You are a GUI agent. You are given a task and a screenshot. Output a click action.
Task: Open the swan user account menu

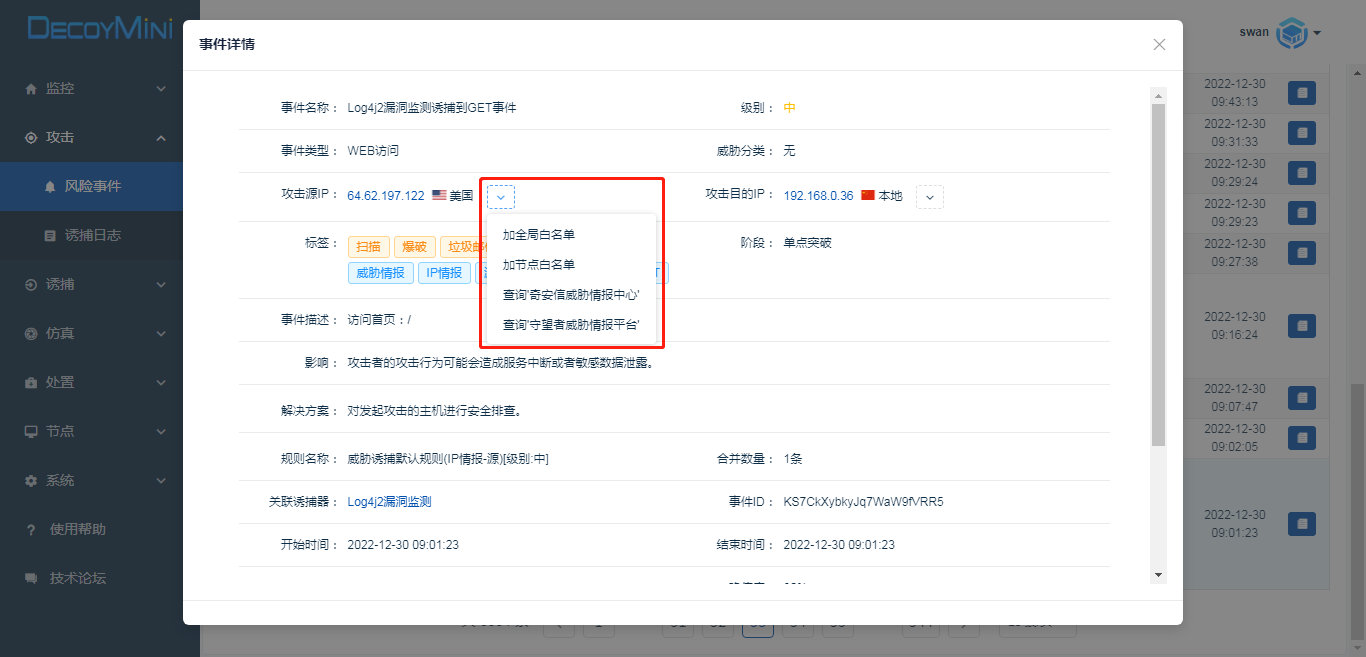point(1280,33)
